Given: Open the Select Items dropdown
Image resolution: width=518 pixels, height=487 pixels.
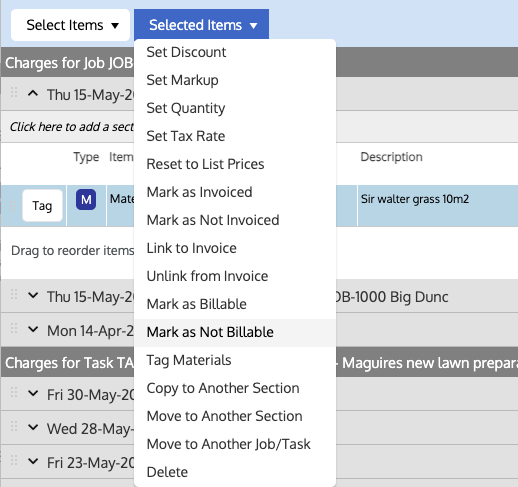Looking at the screenshot, I should coord(70,25).
